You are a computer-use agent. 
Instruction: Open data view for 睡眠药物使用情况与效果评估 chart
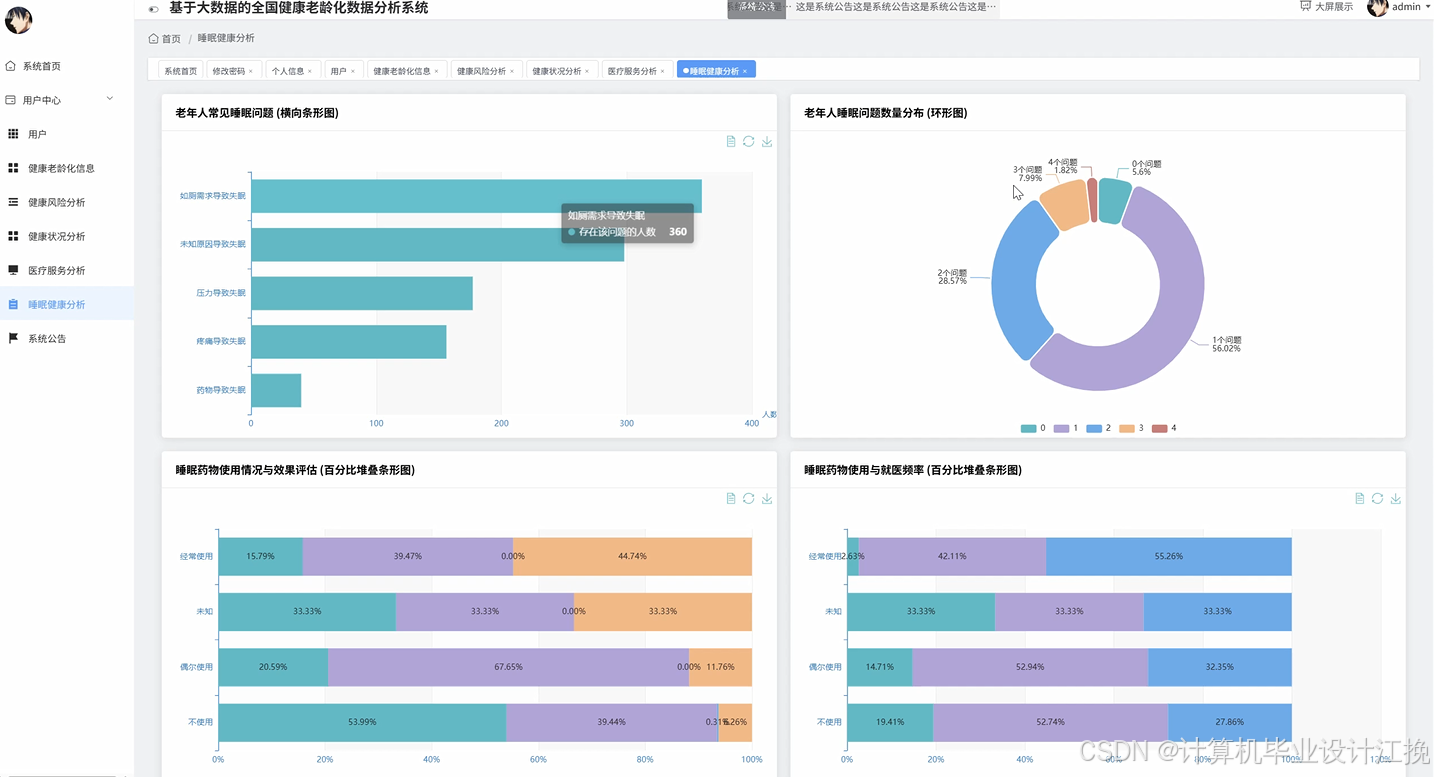731,498
